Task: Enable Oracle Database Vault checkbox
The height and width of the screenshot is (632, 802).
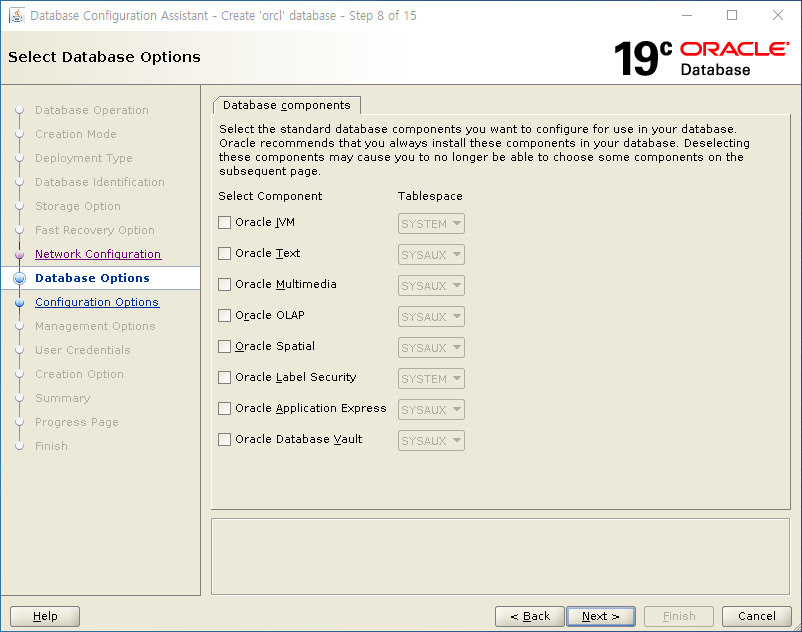Action: tap(225, 439)
